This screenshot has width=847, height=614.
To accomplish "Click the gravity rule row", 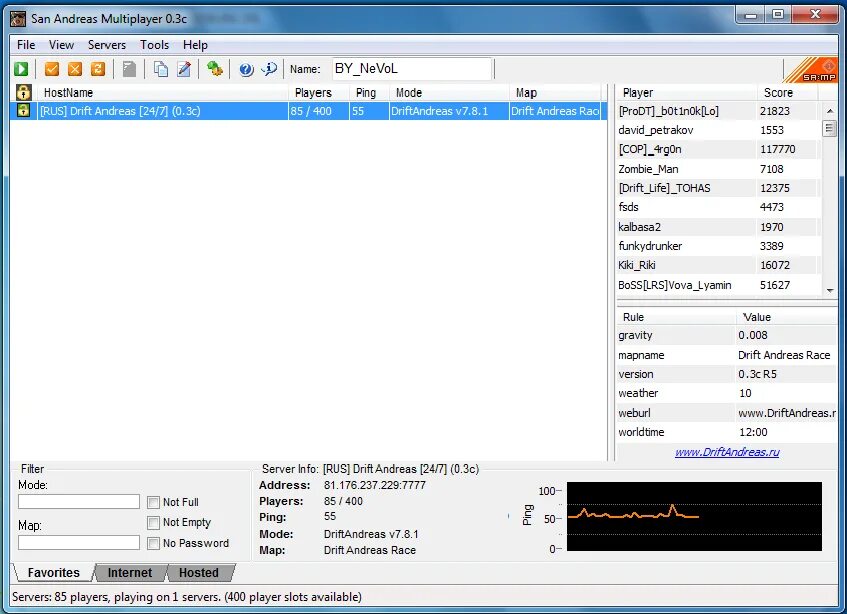I will (727, 335).
